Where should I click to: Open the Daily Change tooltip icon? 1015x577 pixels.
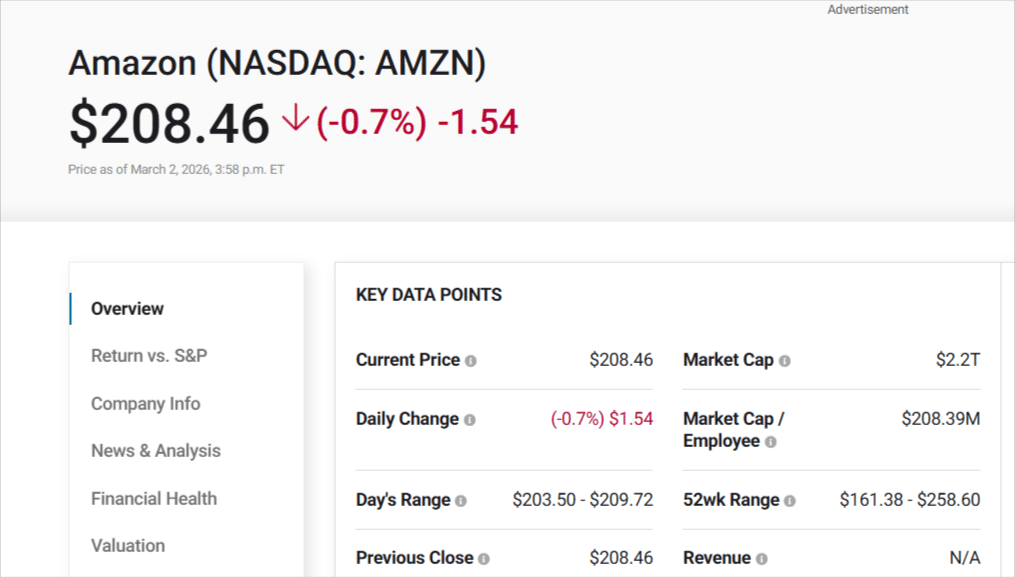click(x=468, y=420)
